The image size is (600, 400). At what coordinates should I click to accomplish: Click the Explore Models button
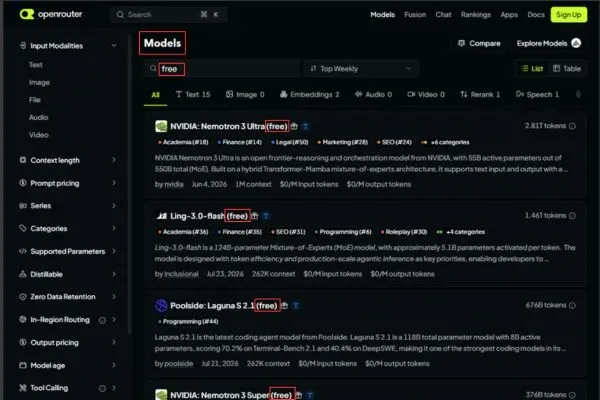tap(549, 43)
